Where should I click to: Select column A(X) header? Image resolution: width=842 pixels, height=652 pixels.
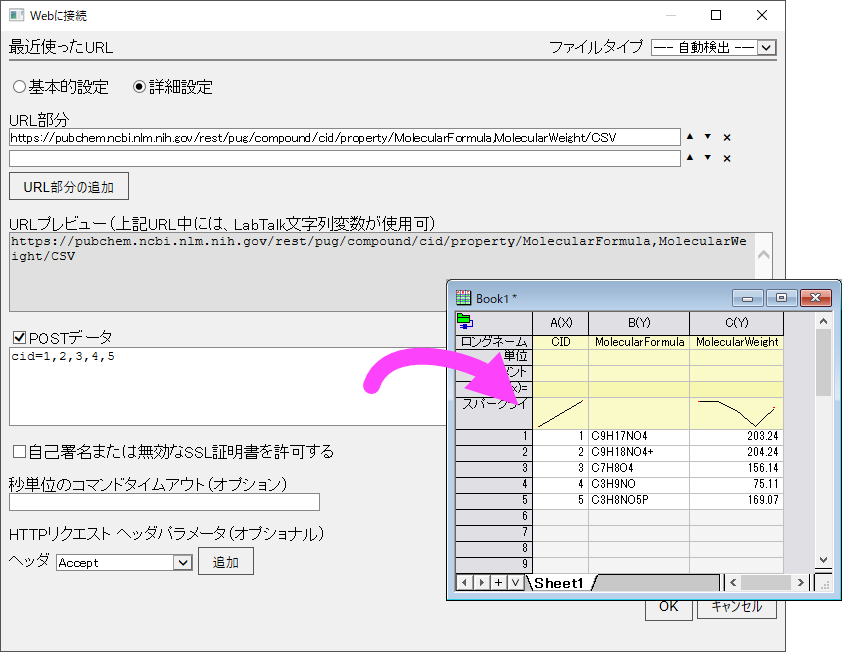pos(561,323)
